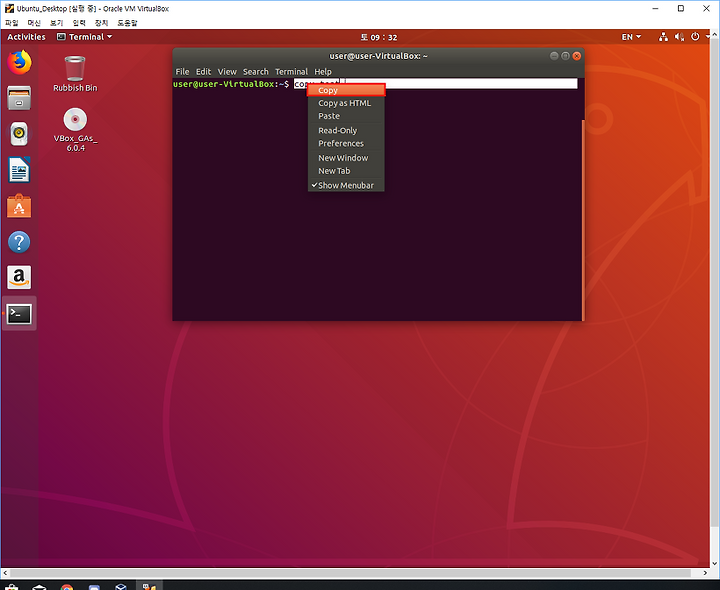Select the Rubbish Bin desktop icon
Image resolution: width=720 pixels, height=590 pixels.
coord(75,74)
